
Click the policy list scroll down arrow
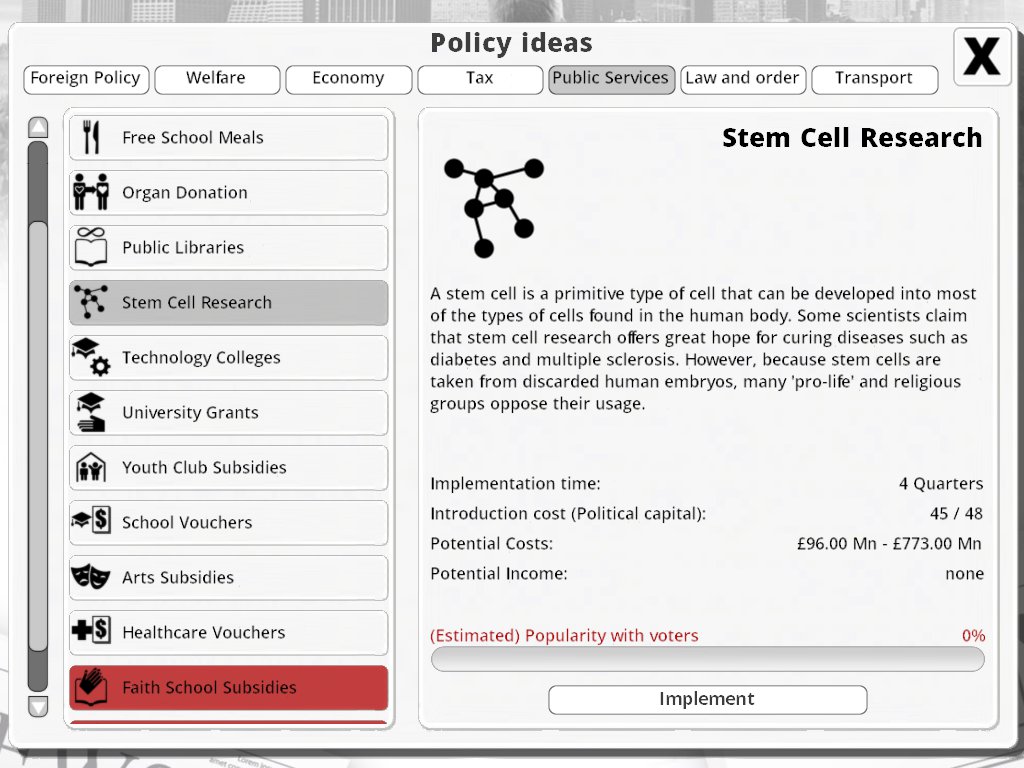38,706
